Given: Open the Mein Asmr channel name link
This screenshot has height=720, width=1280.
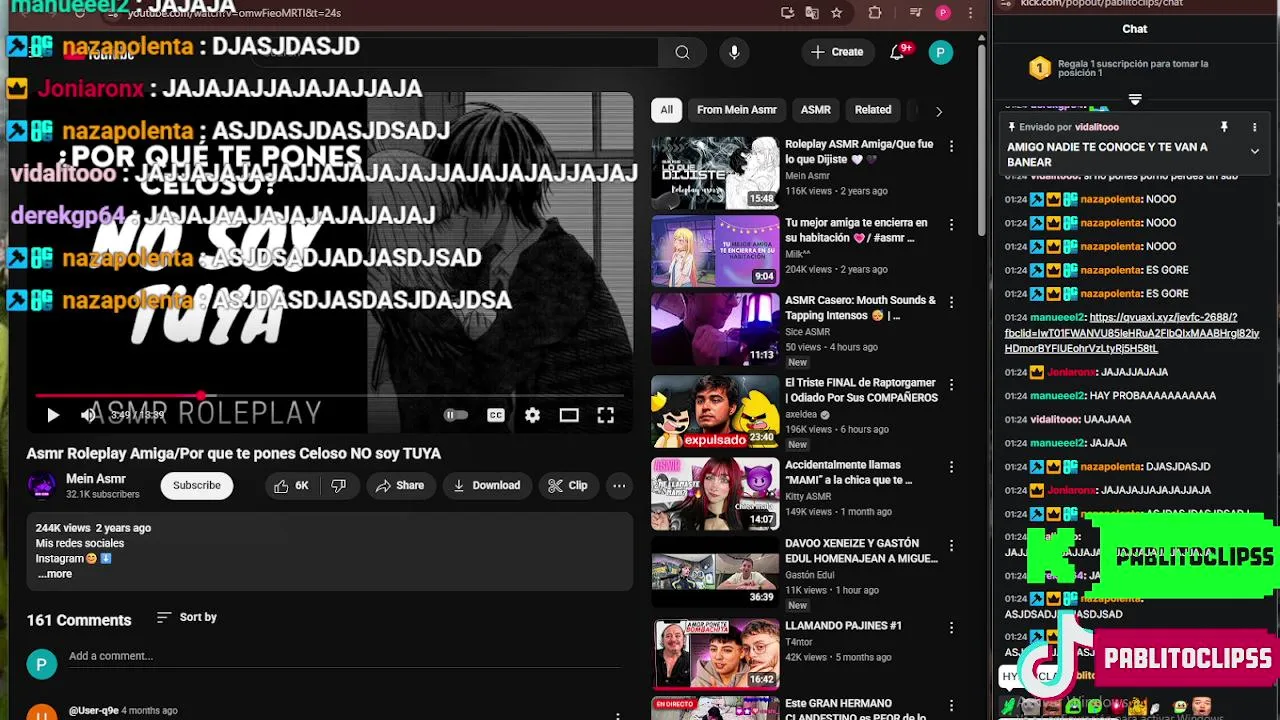Looking at the screenshot, I should coord(96,479).
